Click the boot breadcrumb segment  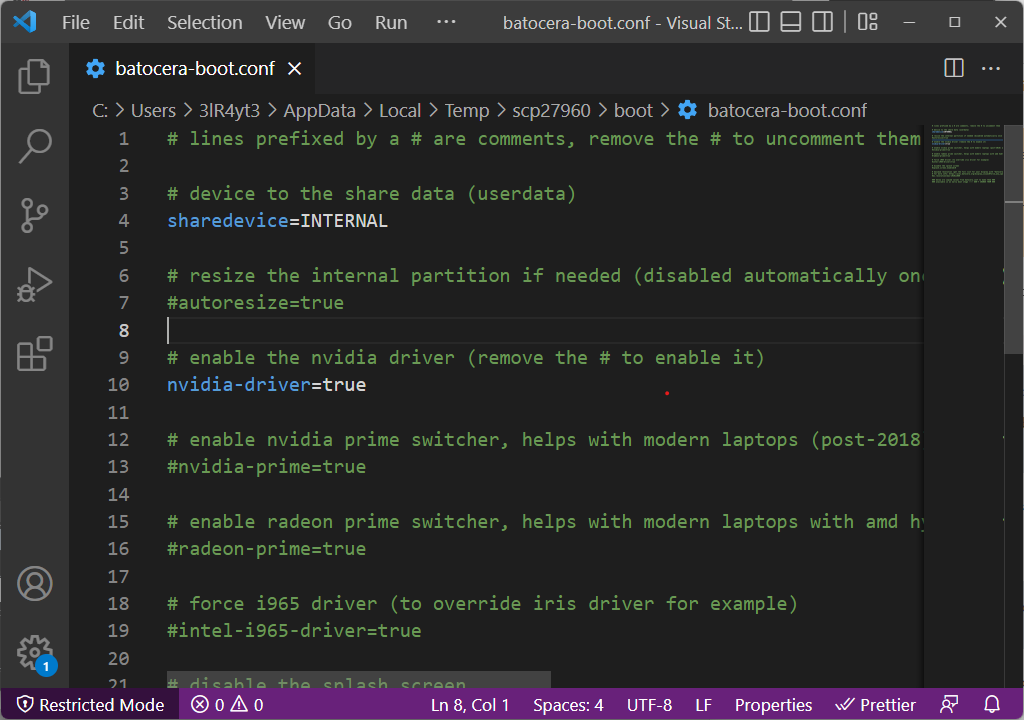[633, 110]
